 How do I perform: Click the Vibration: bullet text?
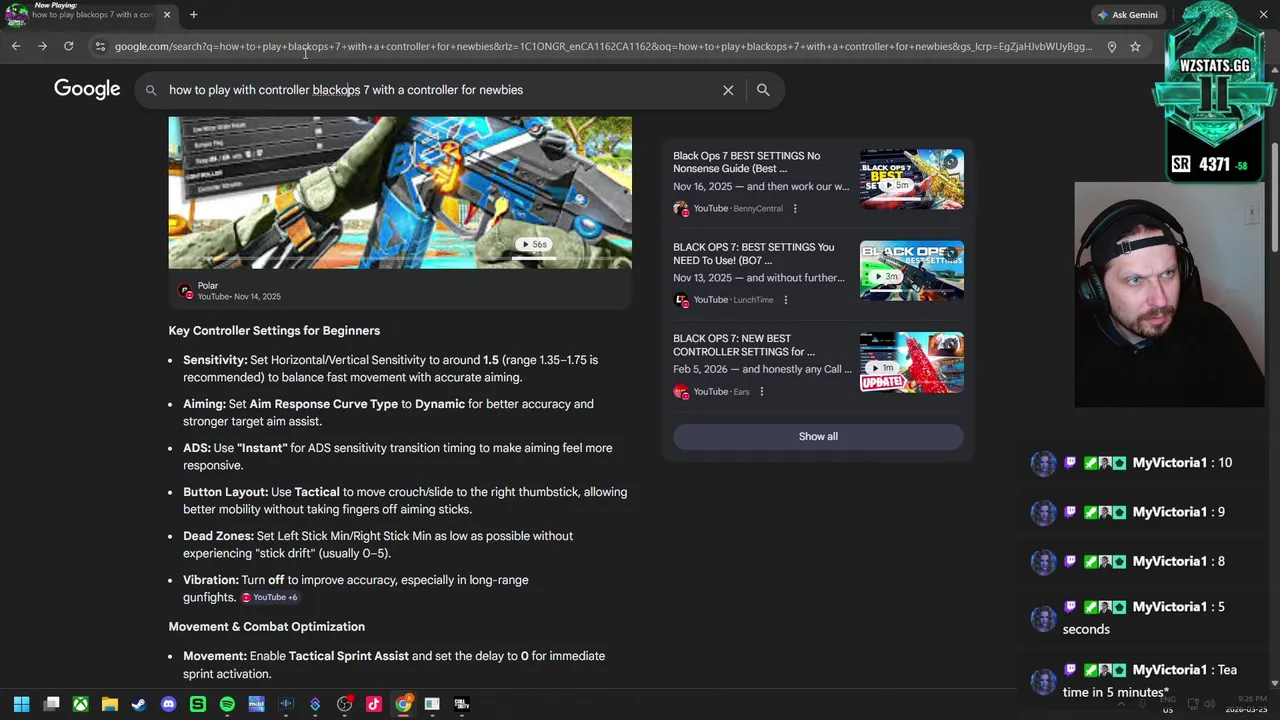pos(355,588)
